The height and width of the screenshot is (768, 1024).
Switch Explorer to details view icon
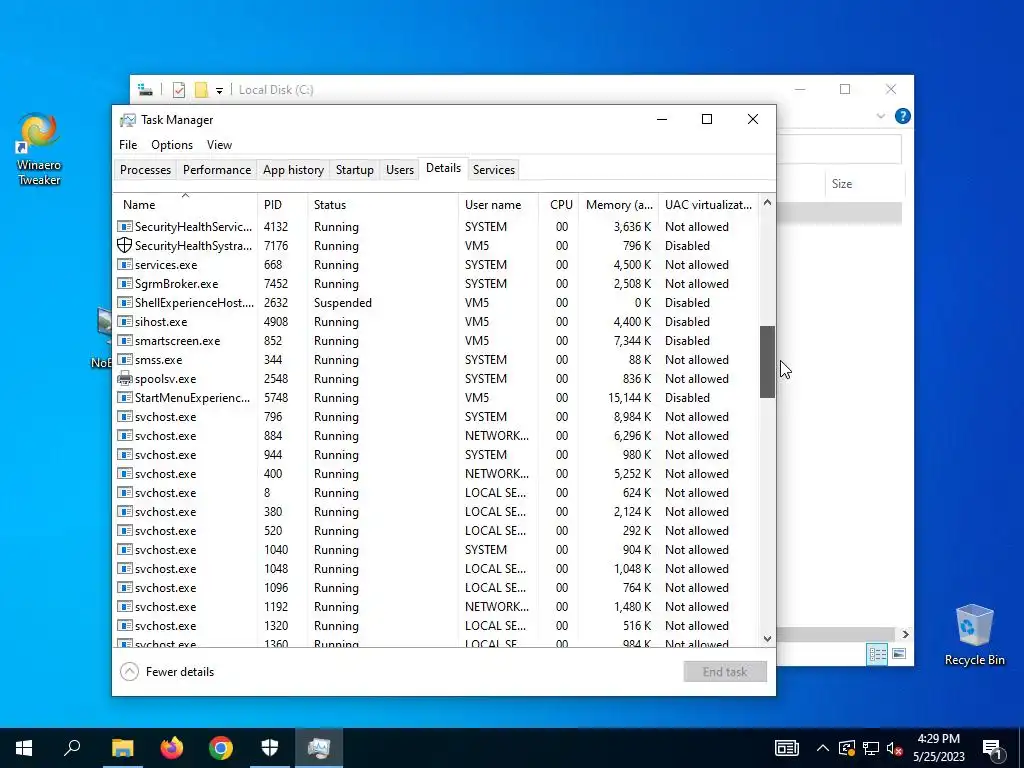tap(877, 654)
